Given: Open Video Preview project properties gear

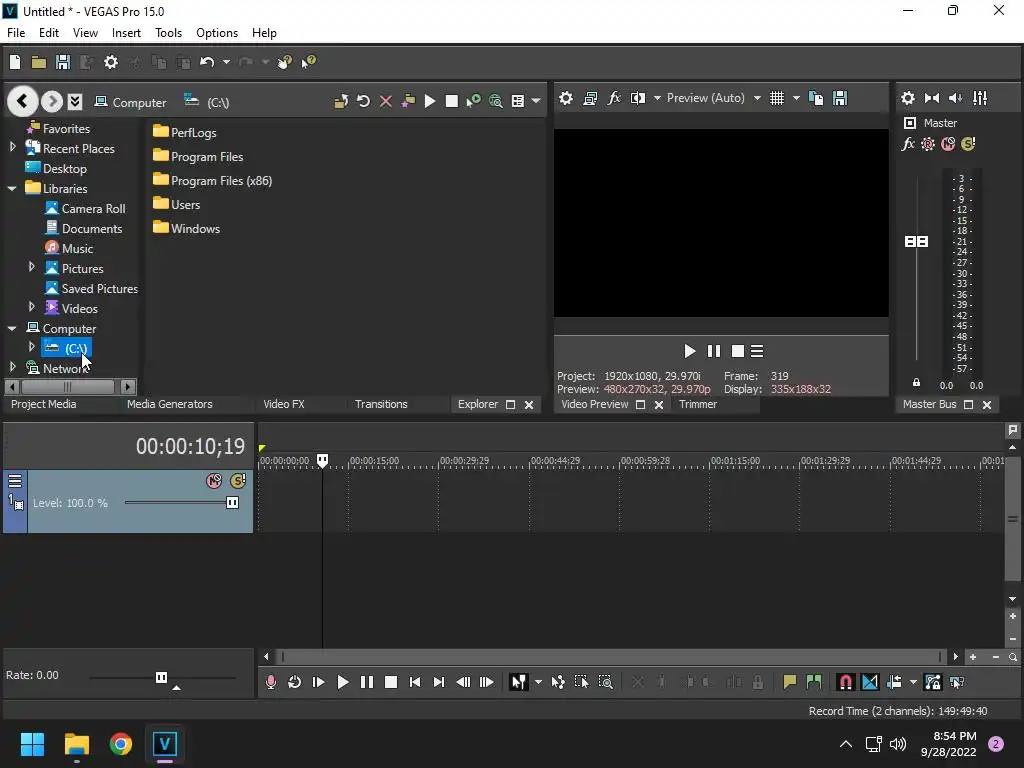Looking at the screenshot, I should tap(566, 98).
